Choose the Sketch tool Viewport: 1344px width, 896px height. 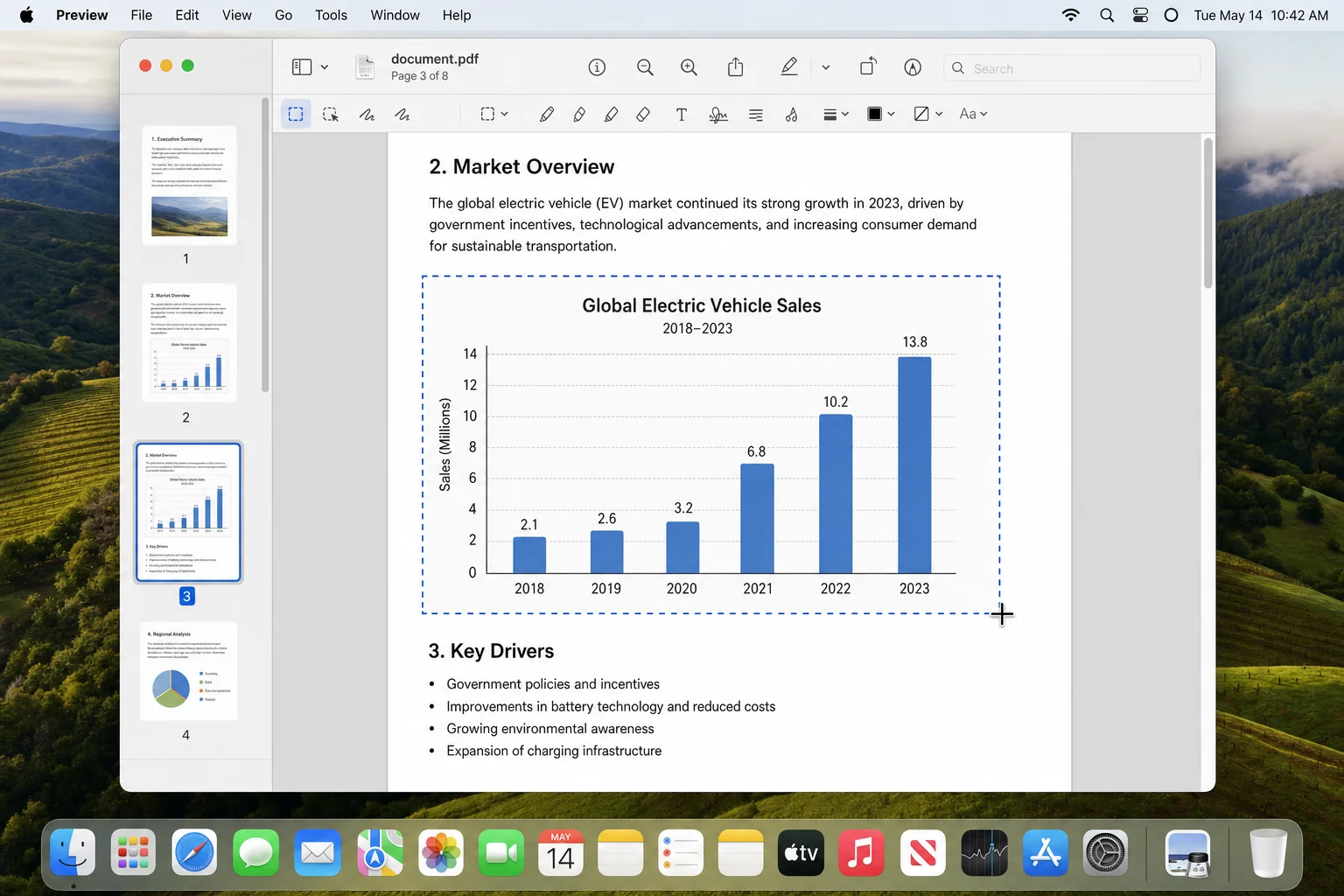[x=367, y=114]
